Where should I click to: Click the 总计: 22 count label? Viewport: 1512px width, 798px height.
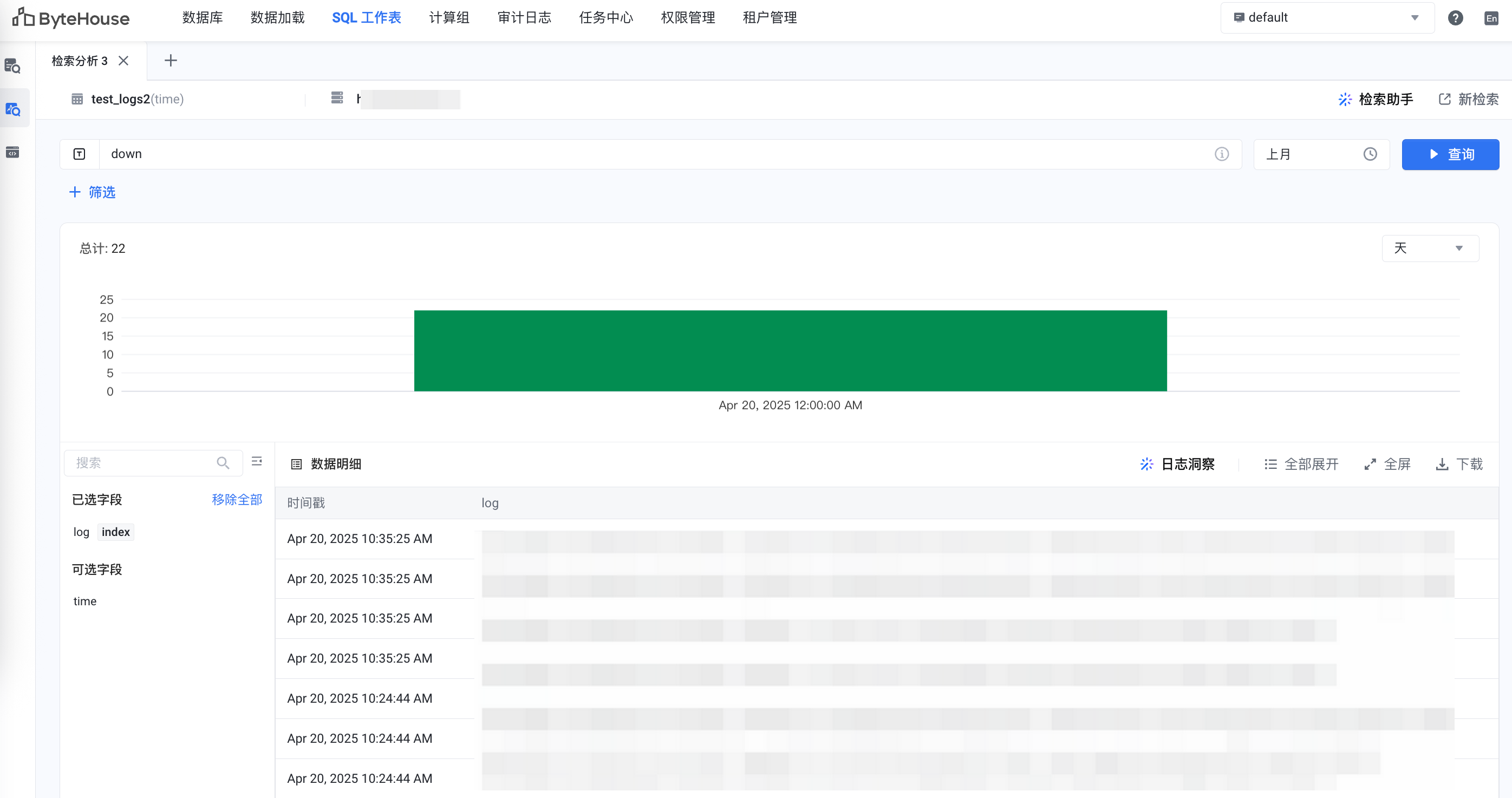(x=102, y=248)
